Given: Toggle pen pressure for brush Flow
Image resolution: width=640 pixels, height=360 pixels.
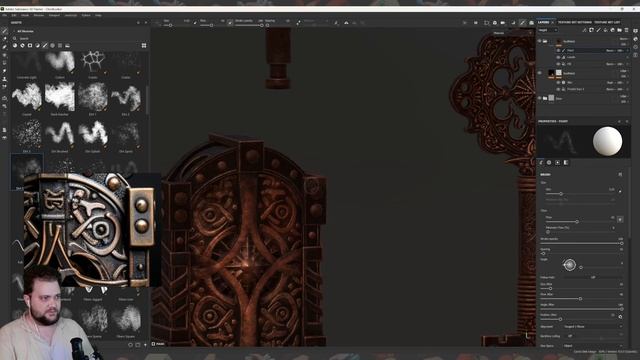Looking at the screenshot, I should pos(620,219).
